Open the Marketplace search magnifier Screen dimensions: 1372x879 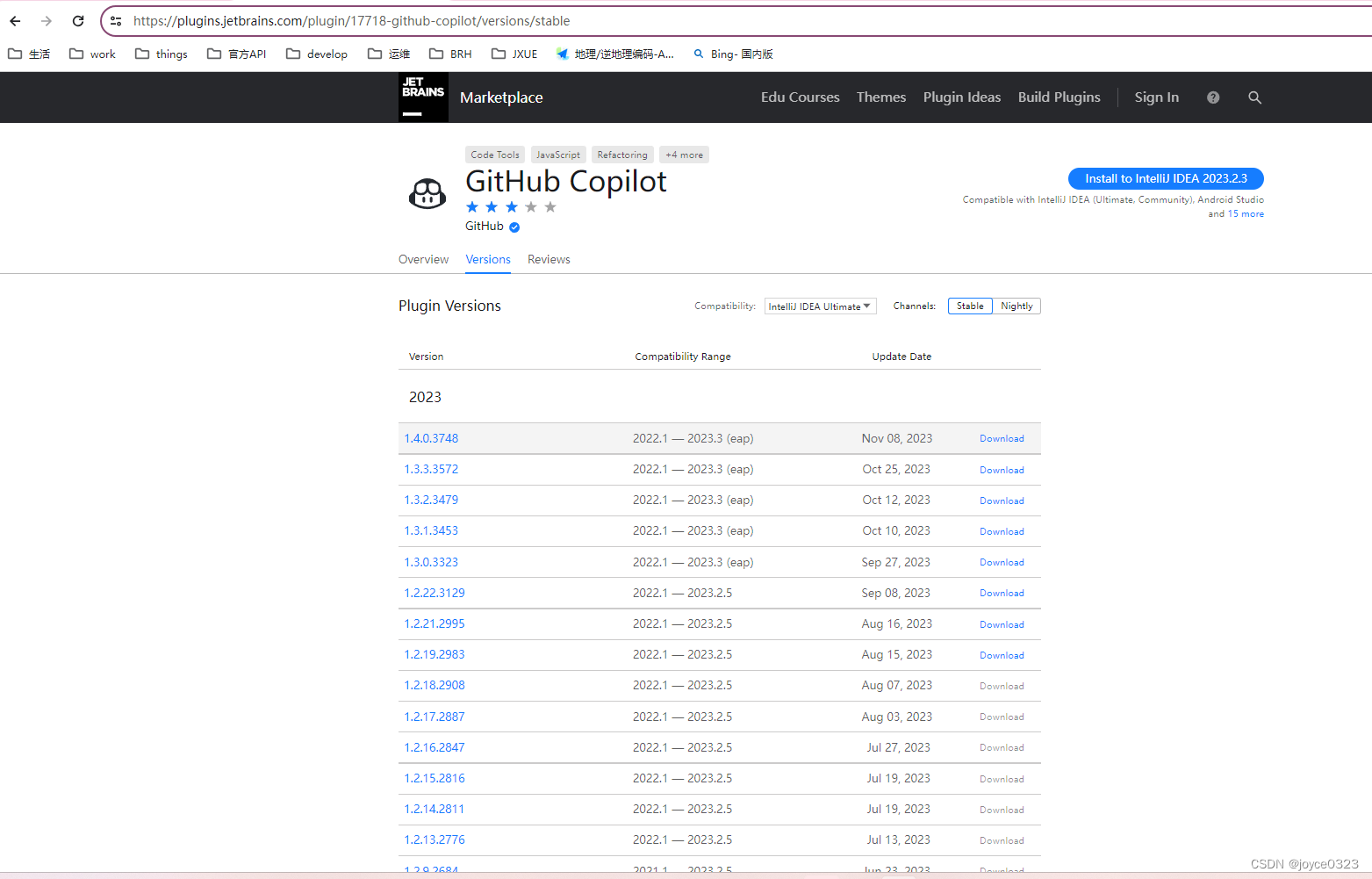point(1254,97)
